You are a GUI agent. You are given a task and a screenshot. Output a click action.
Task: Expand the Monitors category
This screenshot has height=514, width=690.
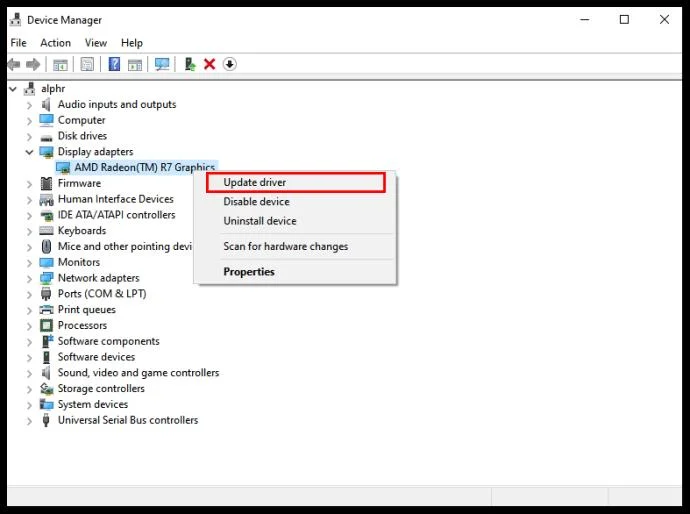click(29, 263)
